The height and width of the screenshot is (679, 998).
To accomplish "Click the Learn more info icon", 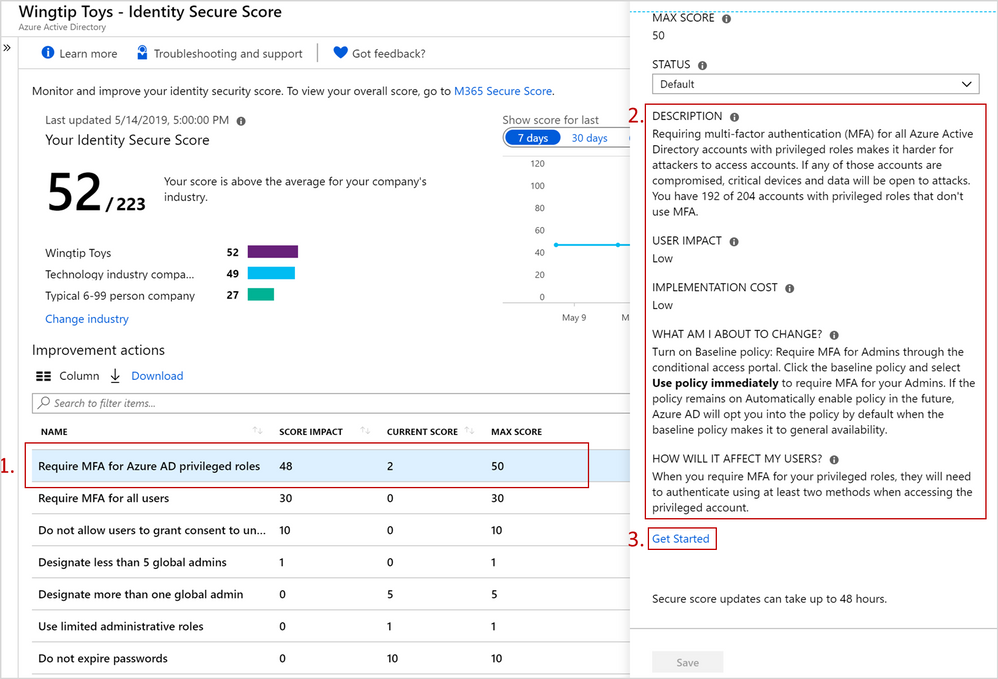I will tap(47, 53).
